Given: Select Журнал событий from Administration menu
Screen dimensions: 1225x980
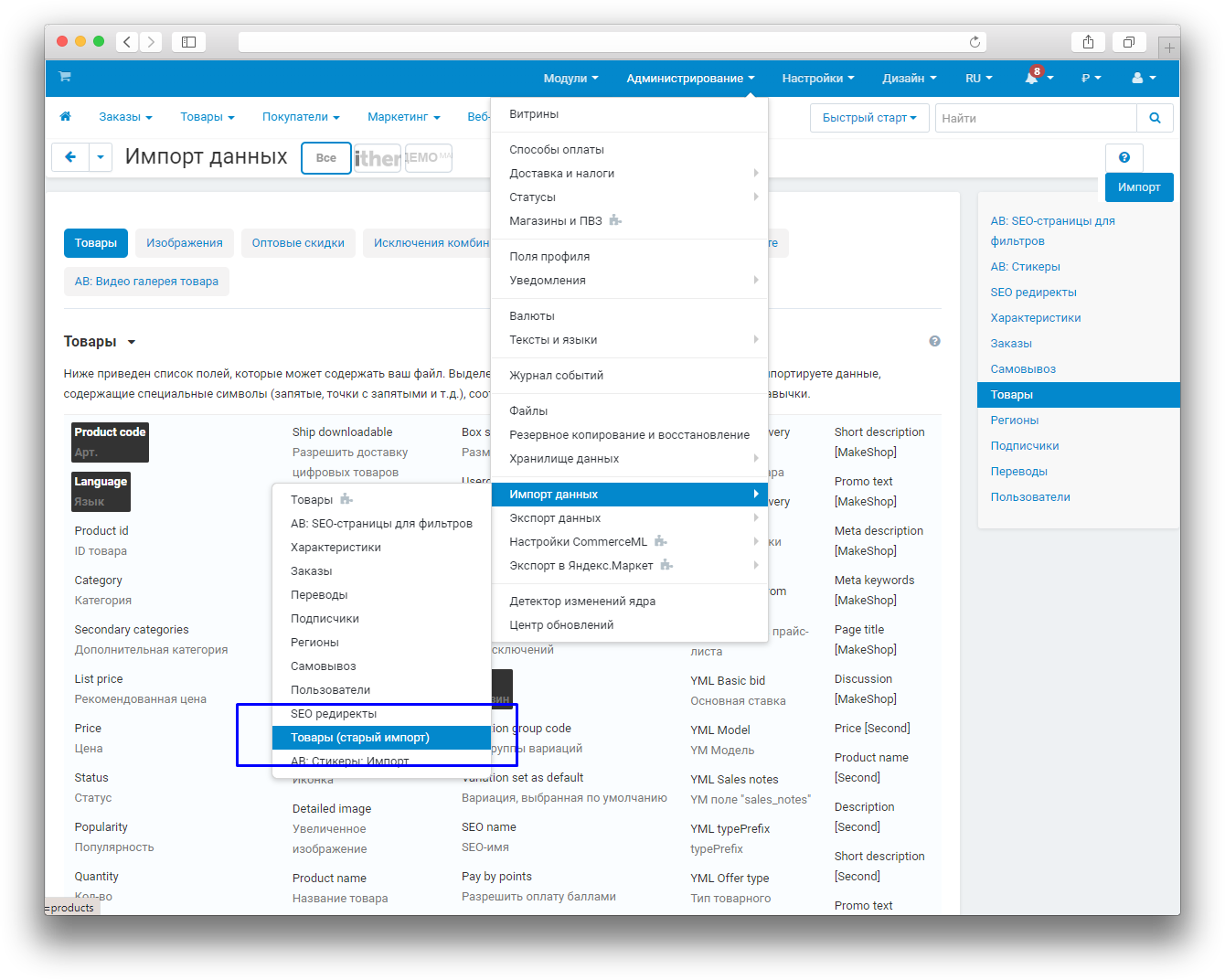Looking at the screenshot, I should 556,376.
